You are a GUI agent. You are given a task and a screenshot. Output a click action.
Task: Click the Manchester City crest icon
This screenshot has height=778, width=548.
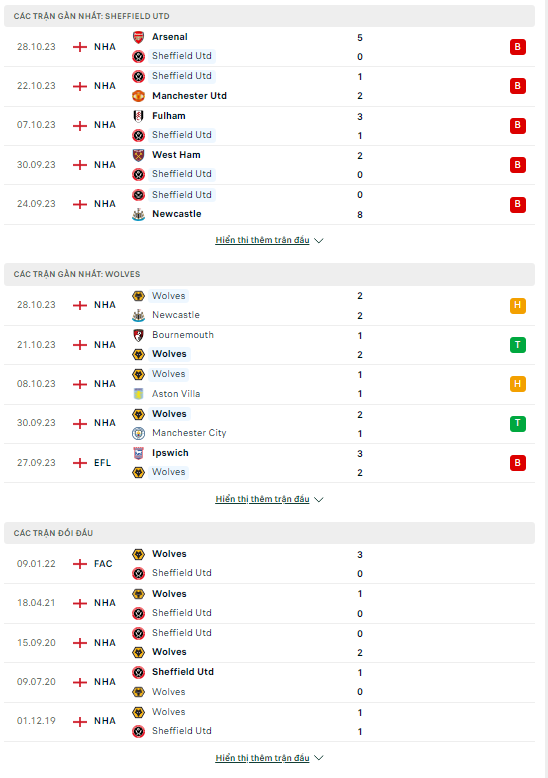pos(138,433)
